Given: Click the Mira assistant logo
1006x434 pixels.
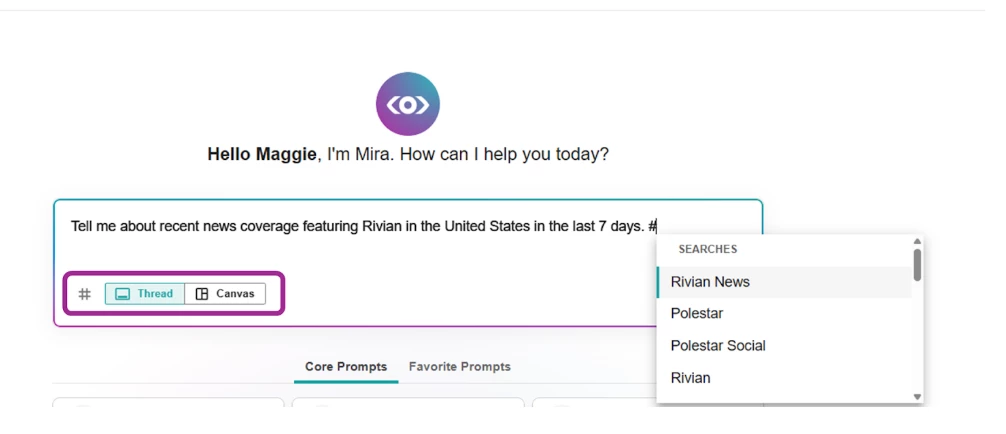Looking at the screenshot, I should click(407, 104).
